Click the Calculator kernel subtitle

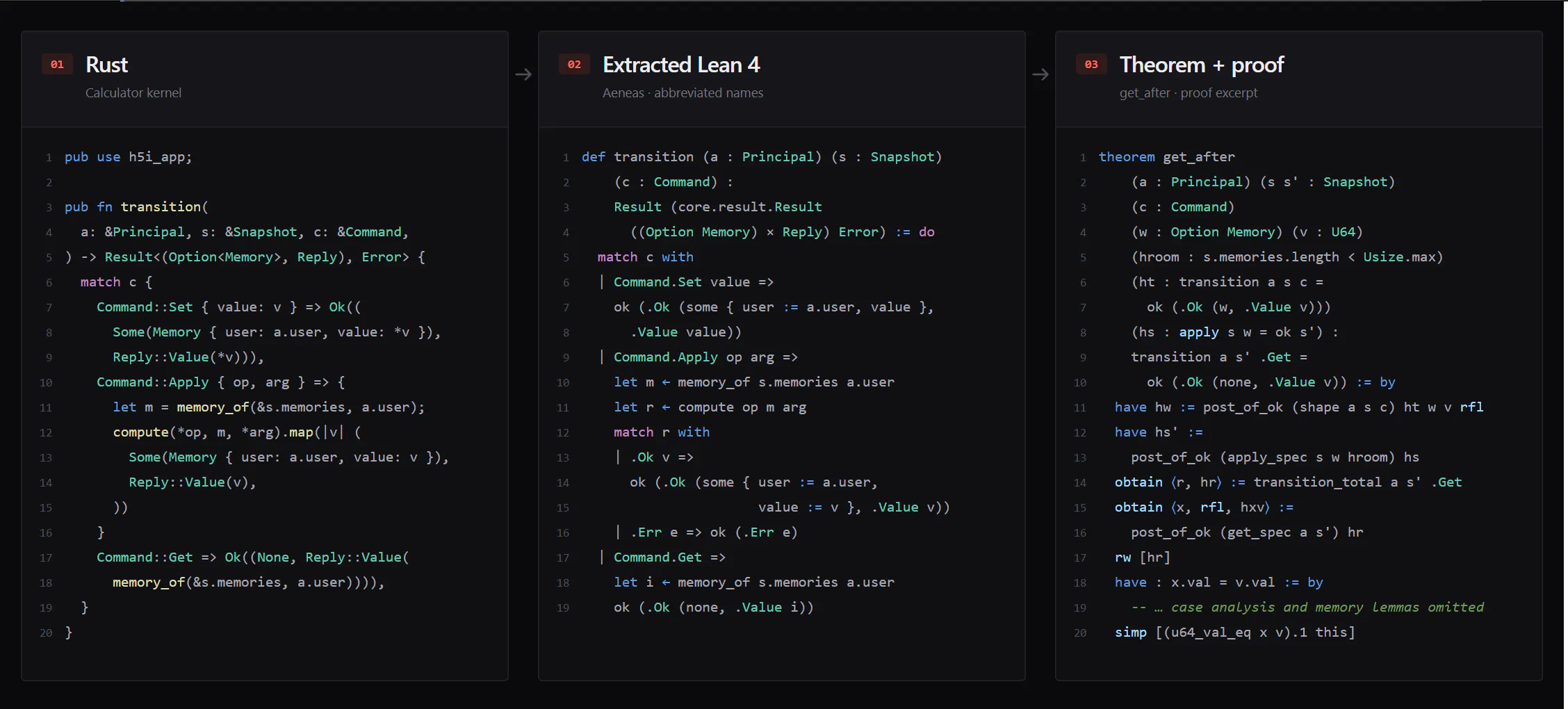(133, 92)
